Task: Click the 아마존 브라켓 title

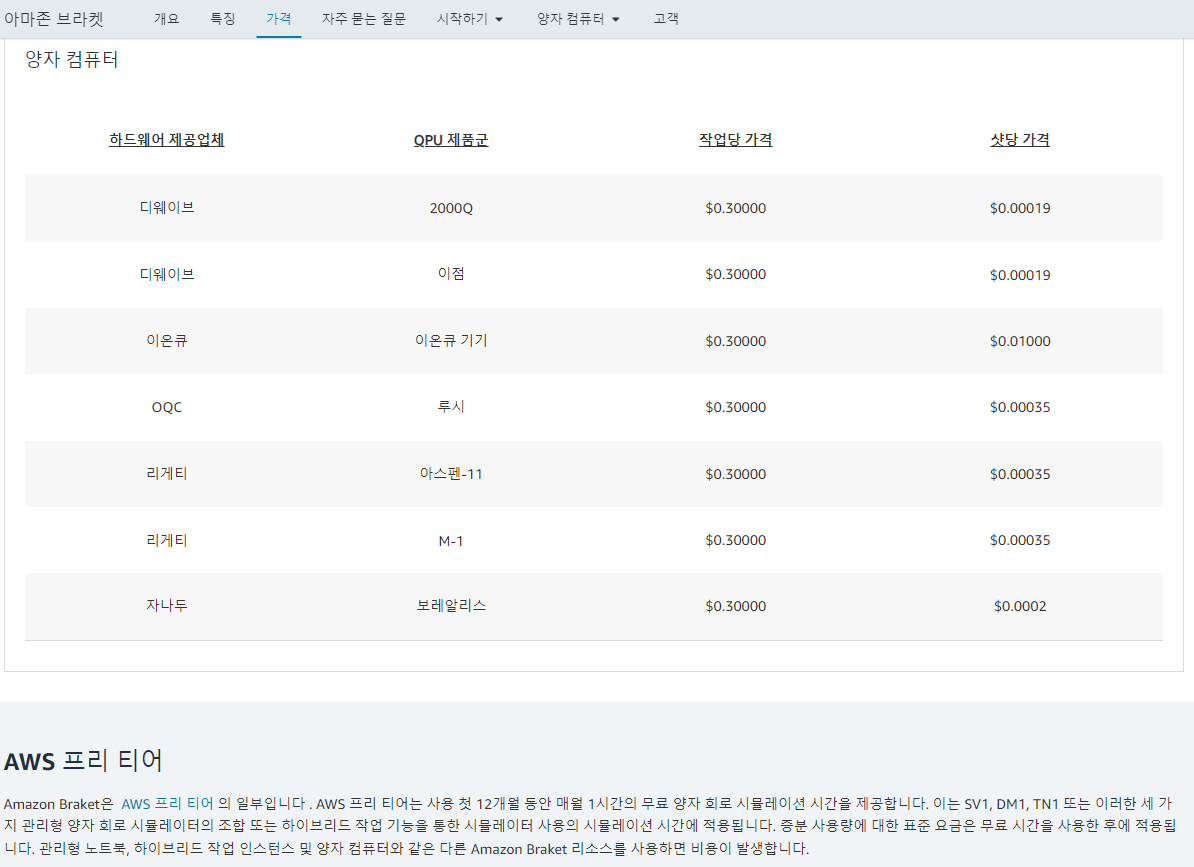Action: click(54, 18)
